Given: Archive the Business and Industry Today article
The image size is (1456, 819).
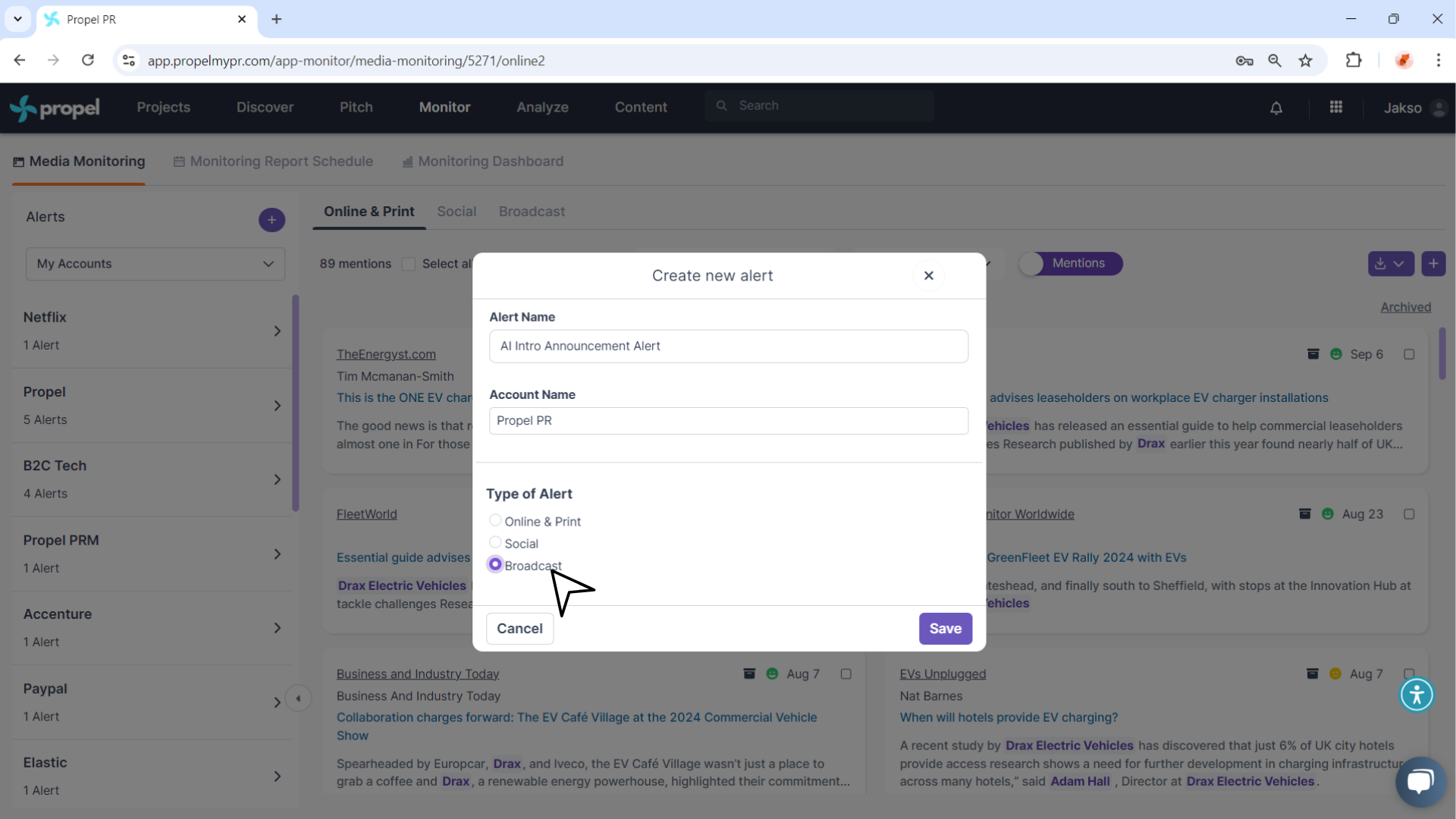Looking at the screenshot, I should (x=749, y=673).
